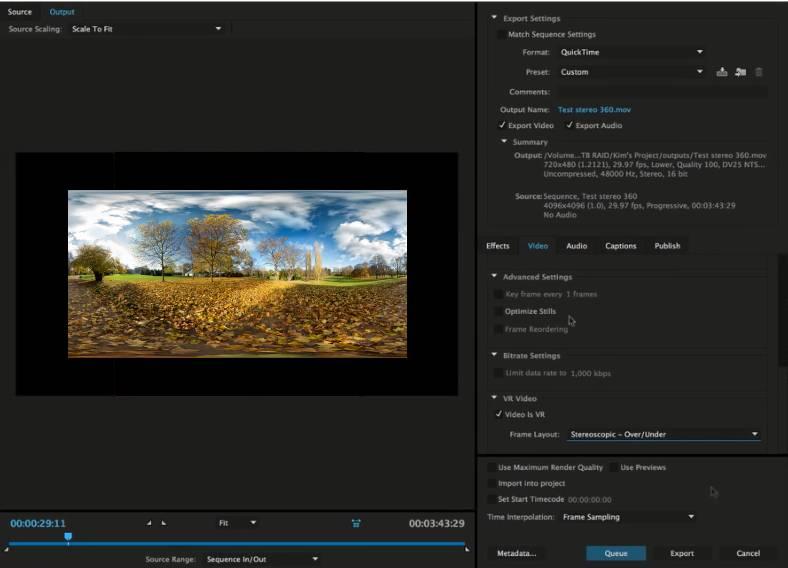This screenshot has height=568, width=788.
Task: Open the Publish tab
Action: [x=667, y=246]
